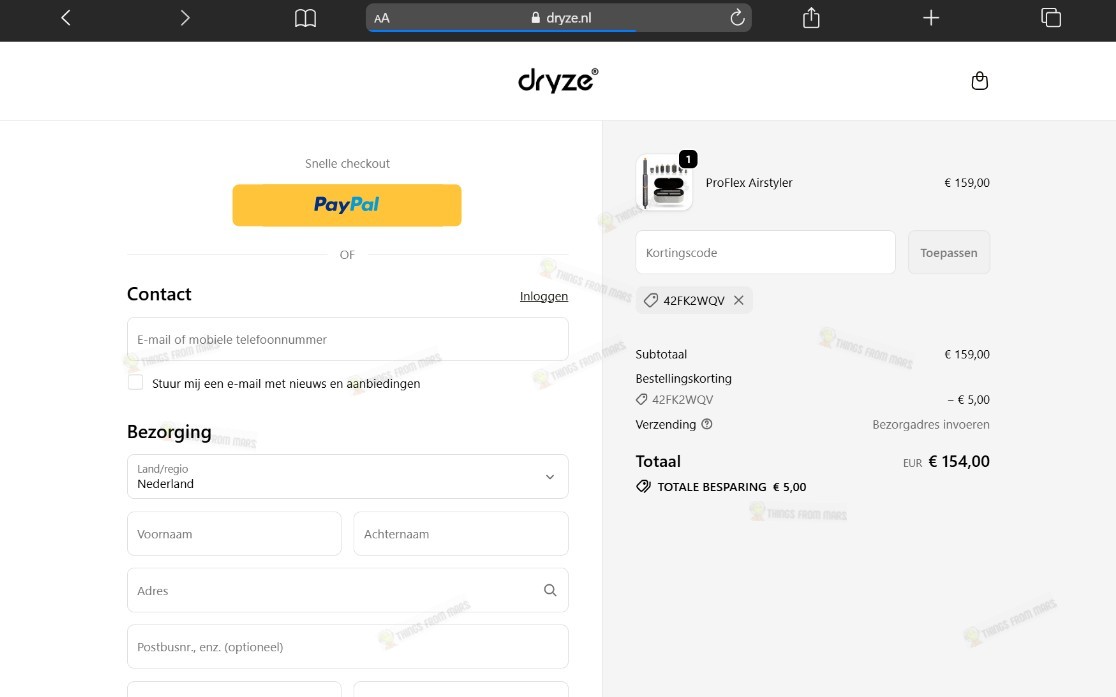This screenshot has width=1116, height=697.
Task: Click the search magnifier in the Adres field
Action: 550,590
